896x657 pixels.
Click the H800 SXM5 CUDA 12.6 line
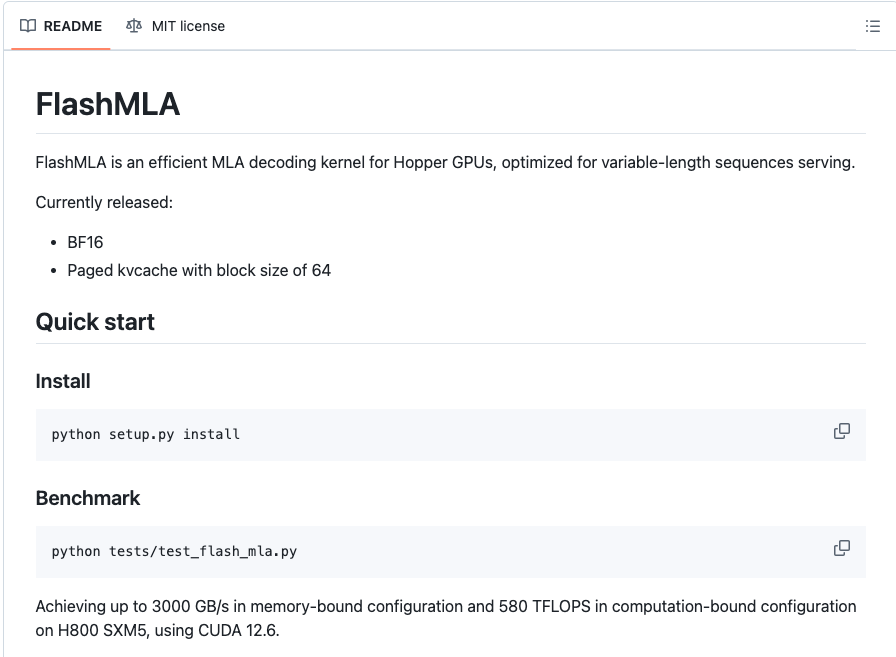click(157, 630)
